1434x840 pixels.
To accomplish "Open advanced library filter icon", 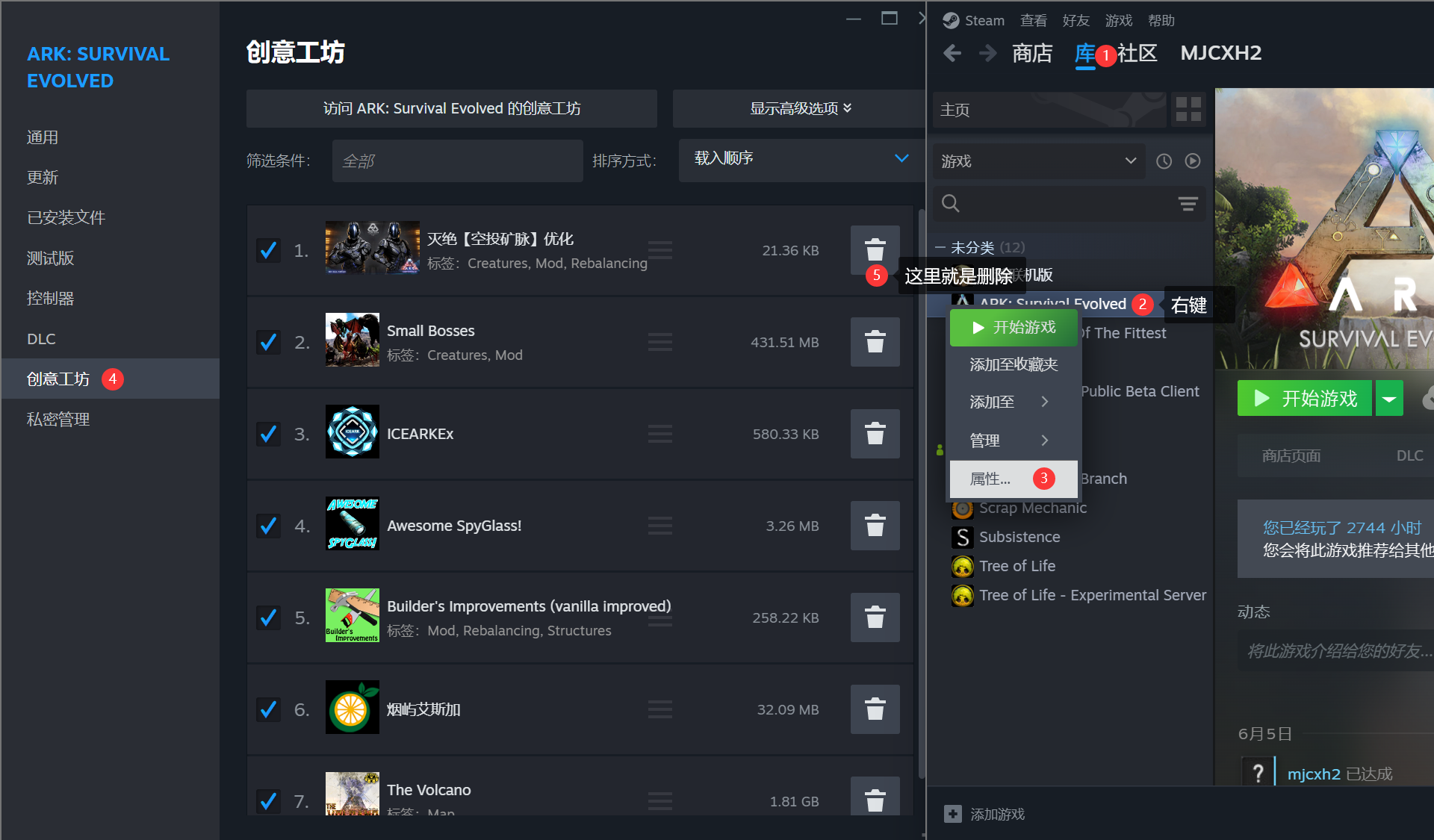I will tap(1188, 203).
